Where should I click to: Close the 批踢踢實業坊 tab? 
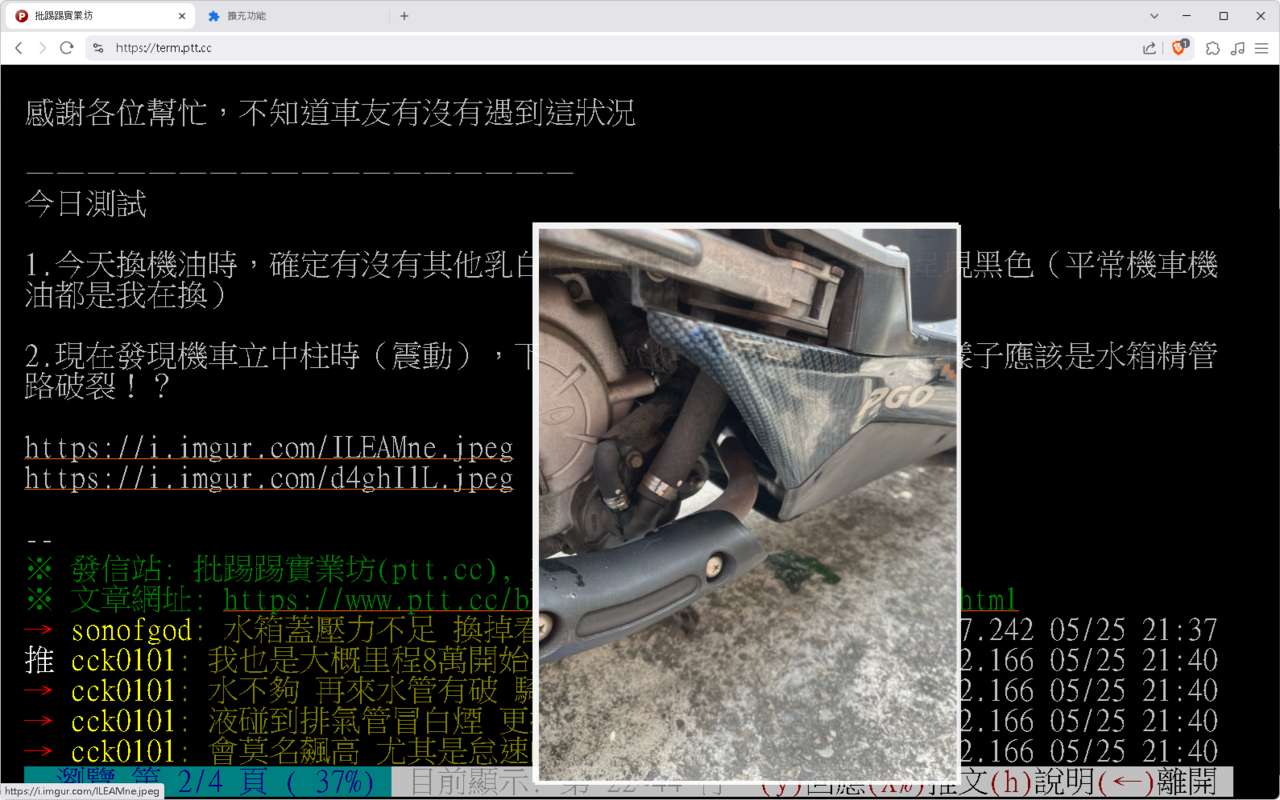(182, 16)
